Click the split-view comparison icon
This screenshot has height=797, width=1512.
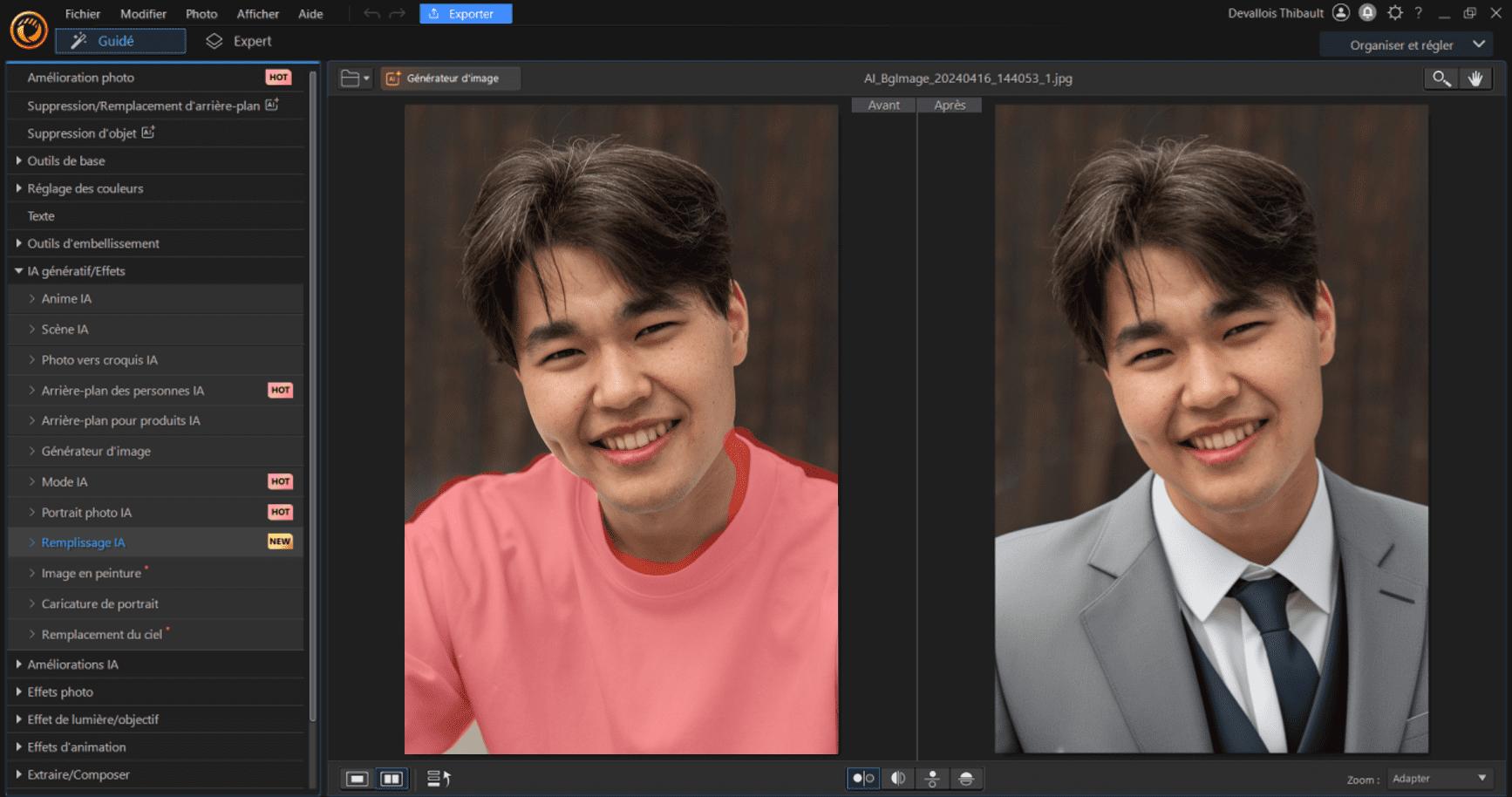897,778
